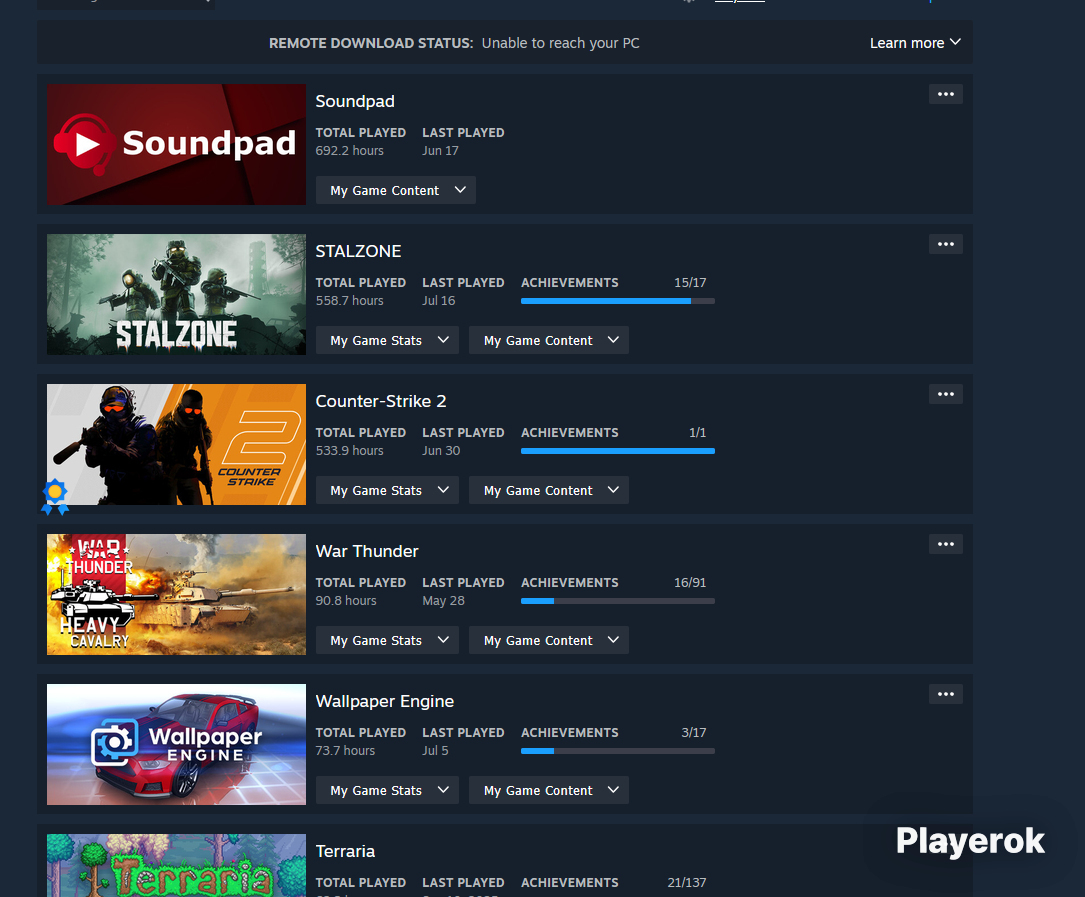Open STALZONE game thumbnail
1085x897 pixels.
pos(176,295)
